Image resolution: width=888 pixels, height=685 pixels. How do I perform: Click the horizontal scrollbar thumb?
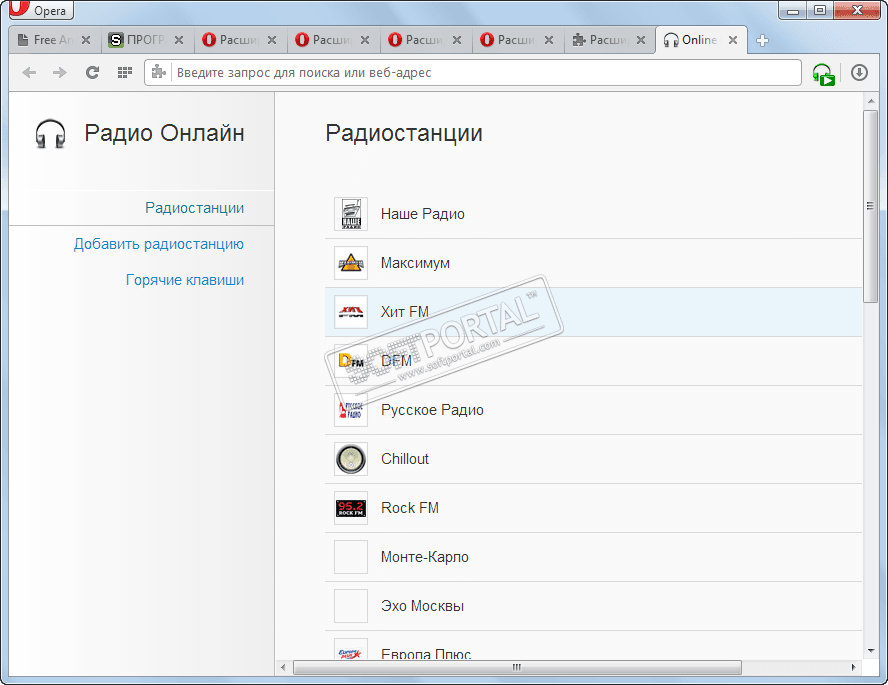click(x=517, y=667)
